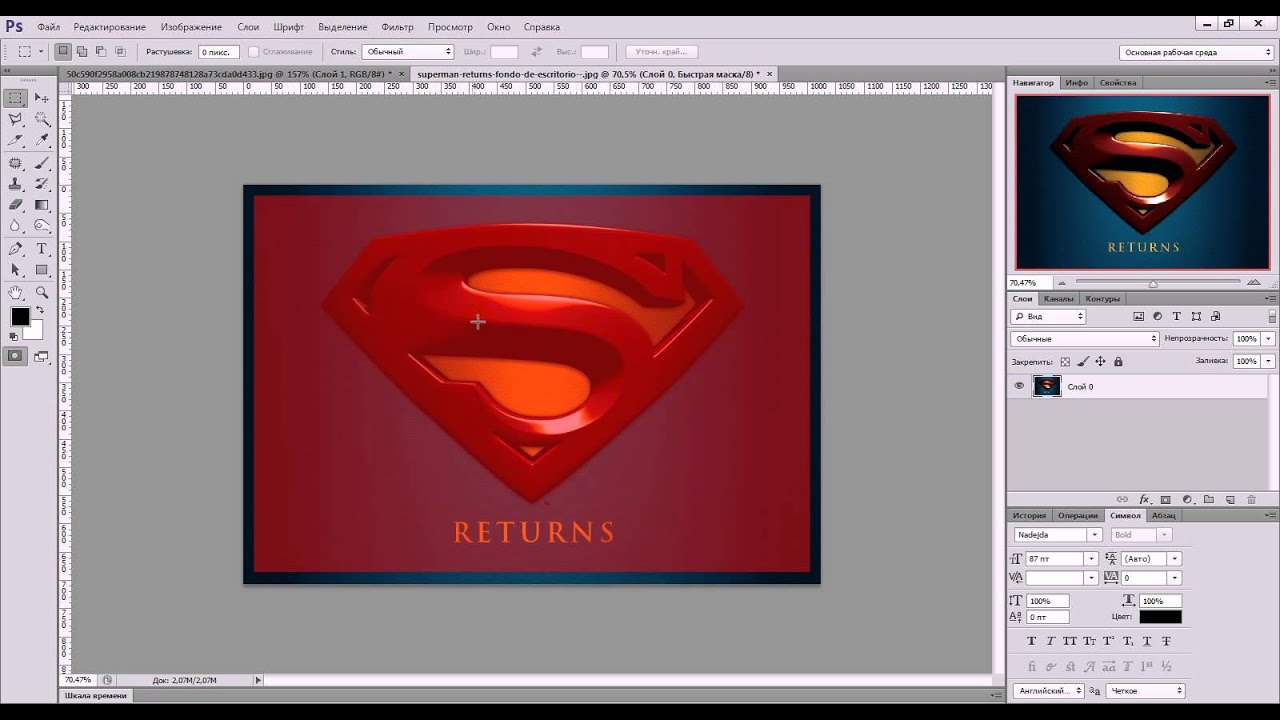Viewport: 1280px width, 720px height.
Task: Select the Blur tool
Action: pos(15,227)
